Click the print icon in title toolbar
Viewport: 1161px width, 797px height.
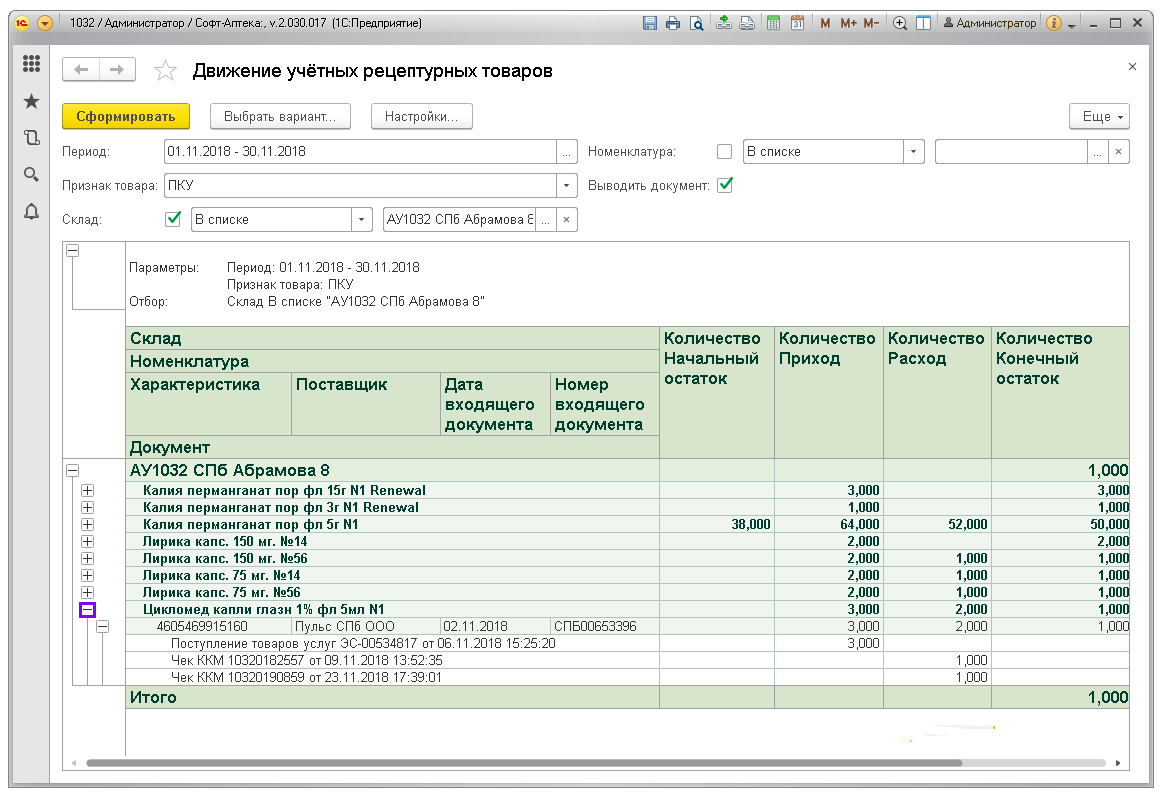pyautogui.click(x=673, y=23)
